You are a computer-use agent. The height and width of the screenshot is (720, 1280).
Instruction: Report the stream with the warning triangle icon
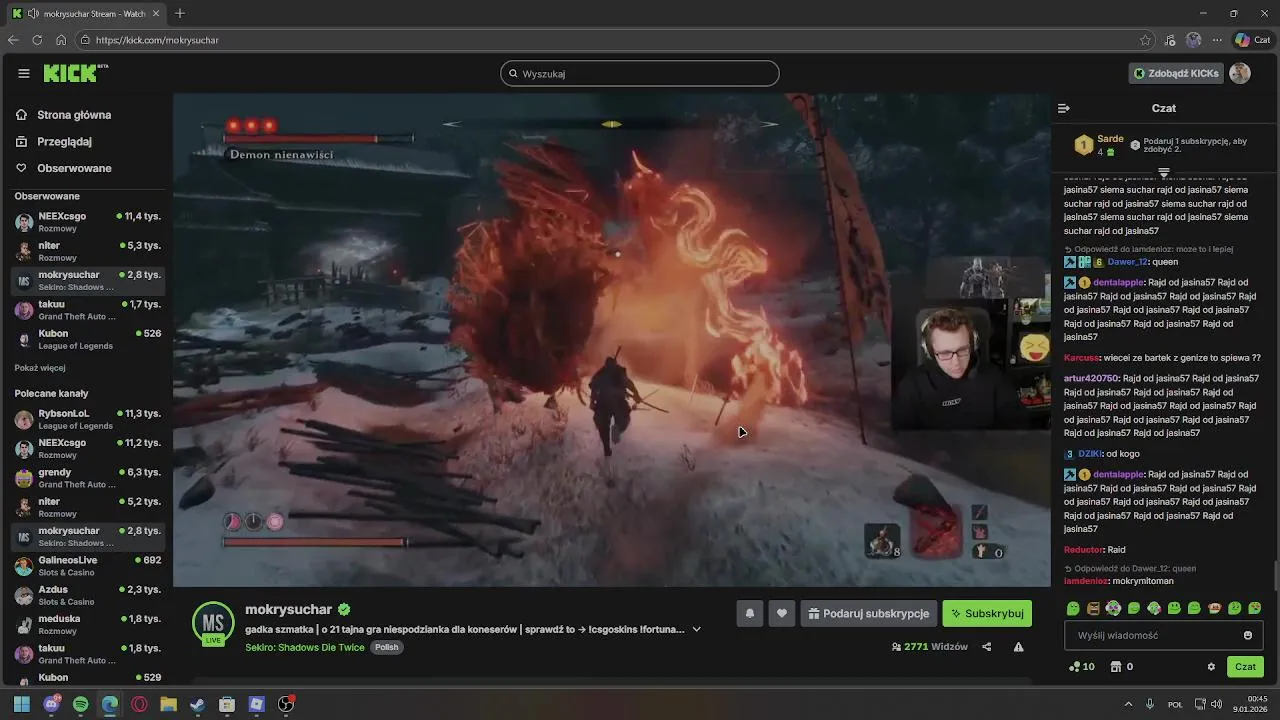[x=1018, y=647]
